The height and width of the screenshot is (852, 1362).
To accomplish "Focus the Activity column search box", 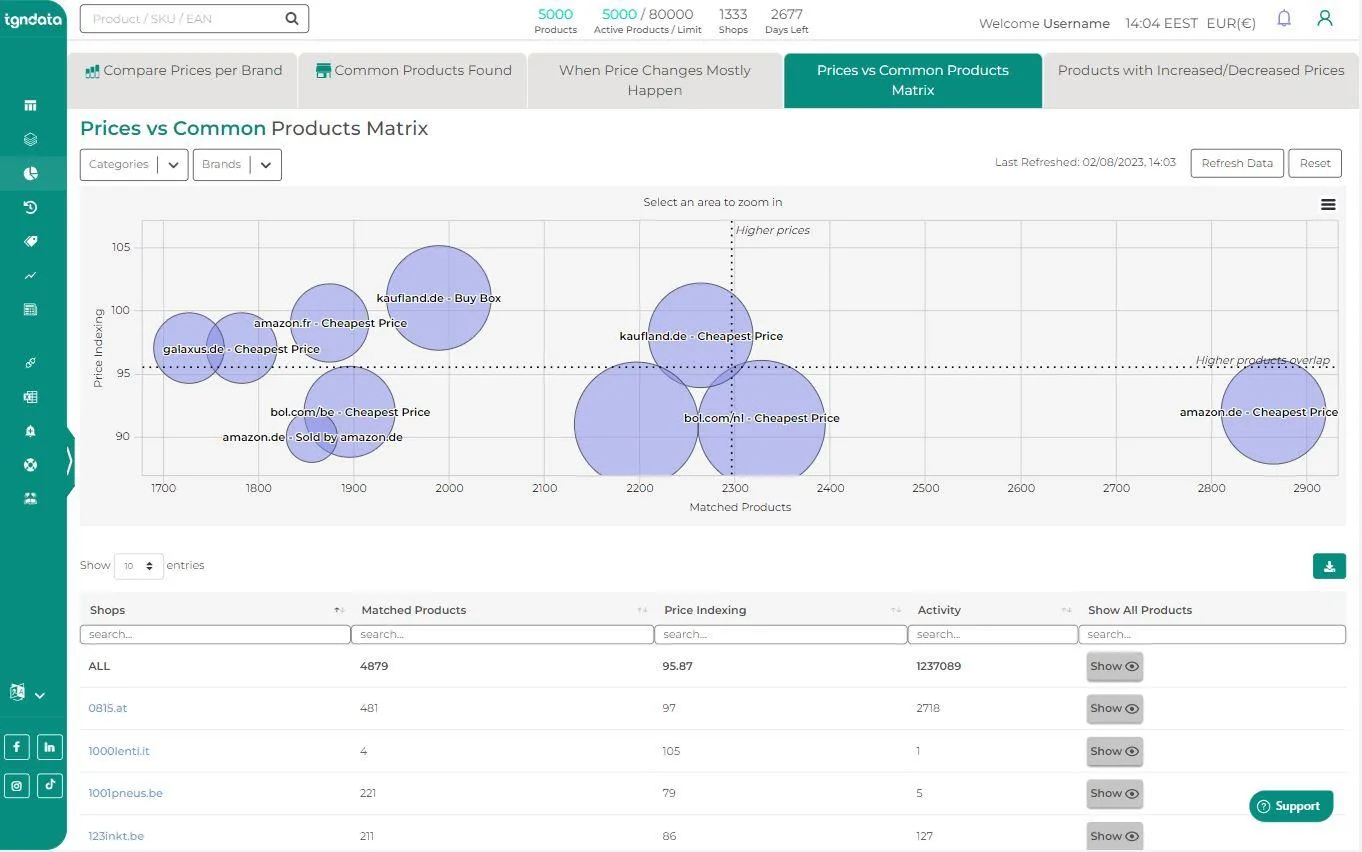I will click(x=993, y=634).
